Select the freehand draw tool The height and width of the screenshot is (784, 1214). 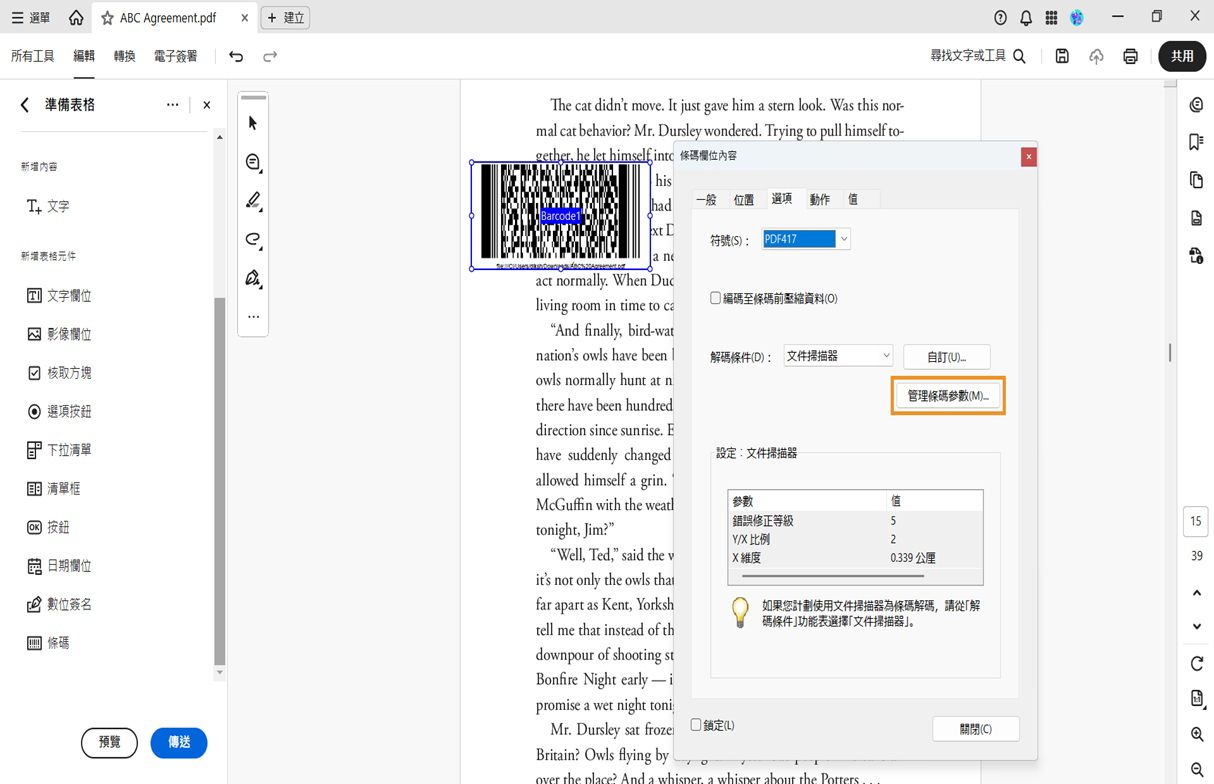tap(252, 239)
